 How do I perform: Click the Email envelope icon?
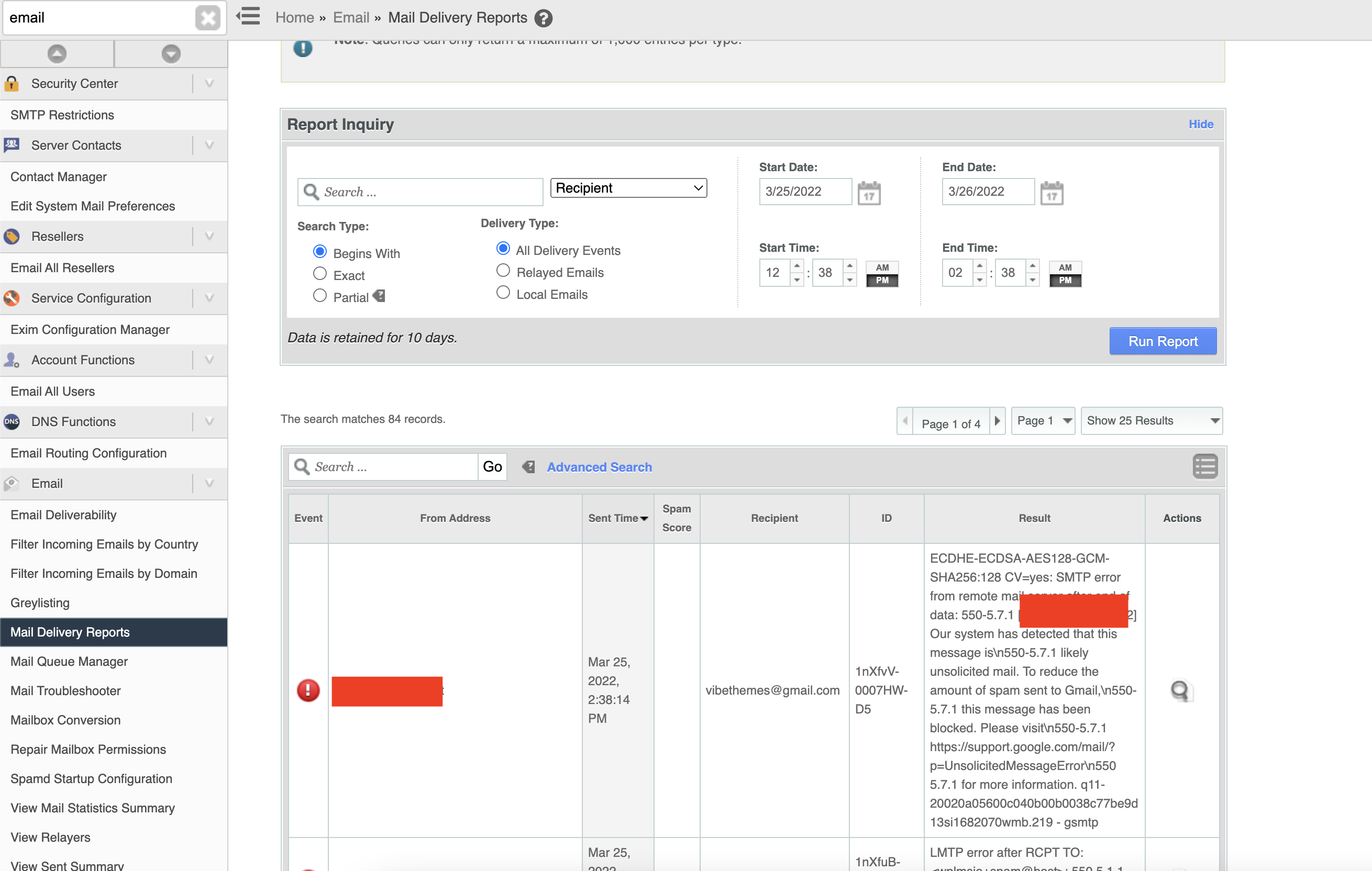pos(12,484)
